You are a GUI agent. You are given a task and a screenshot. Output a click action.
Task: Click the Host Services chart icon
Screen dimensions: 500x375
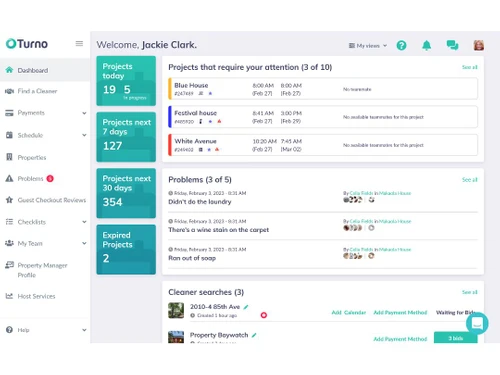(9, 296)
